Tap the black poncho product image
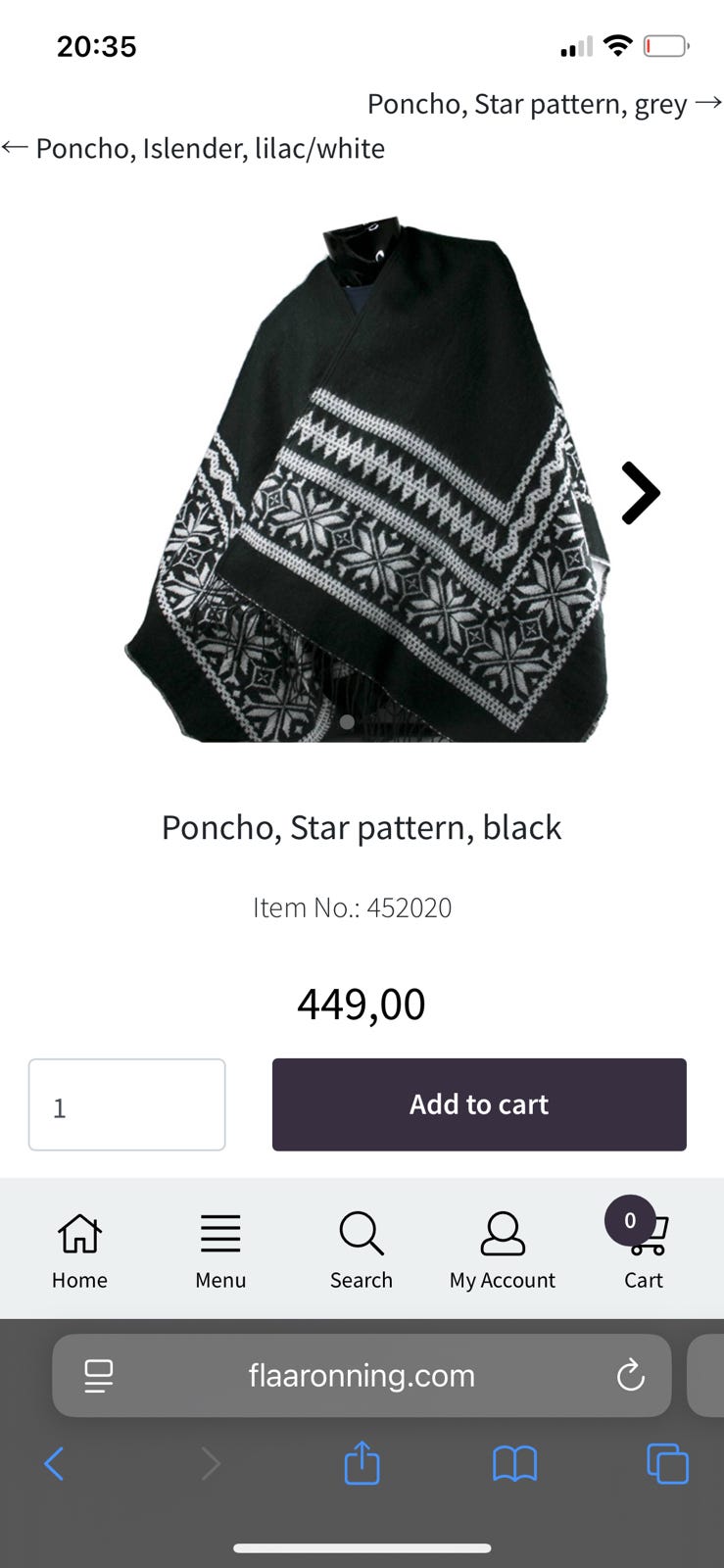 click(367, 480)
